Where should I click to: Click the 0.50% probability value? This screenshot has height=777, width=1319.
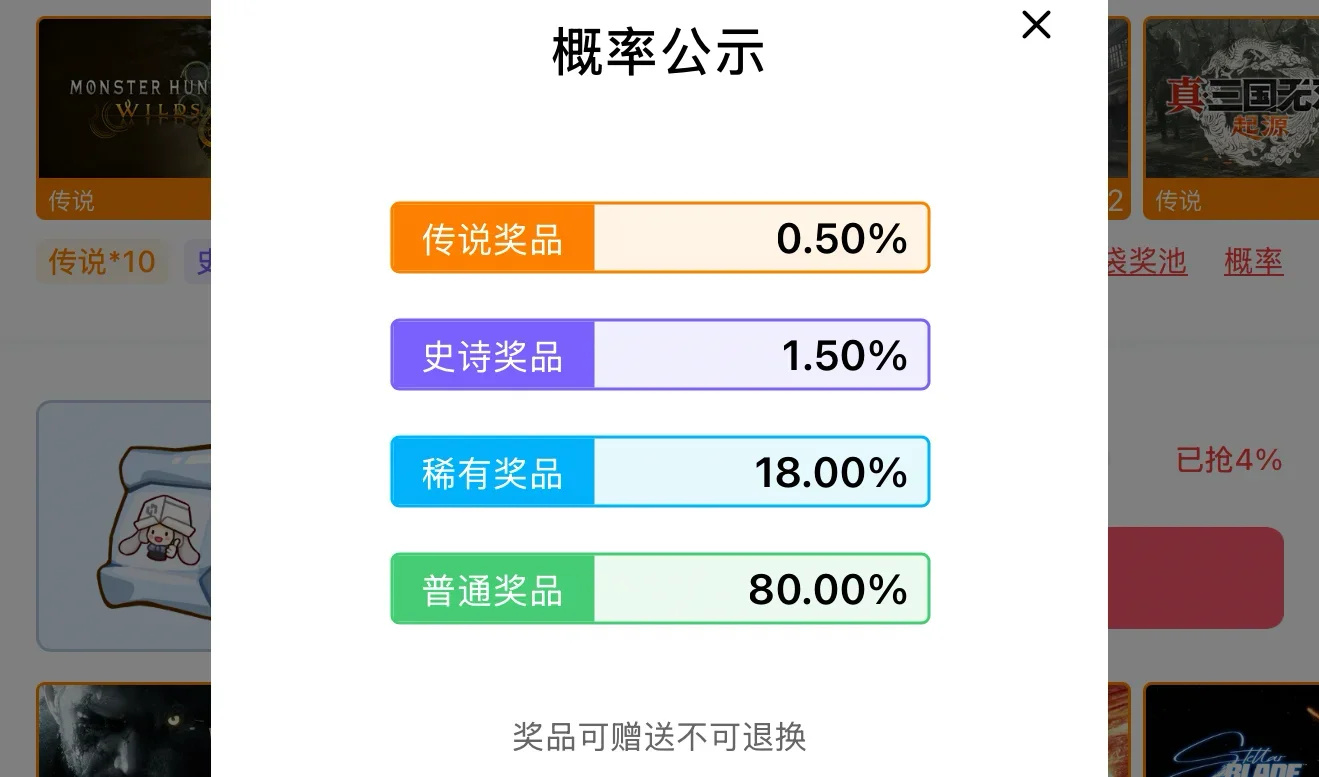pyautogui.click(x=841, y=238)
